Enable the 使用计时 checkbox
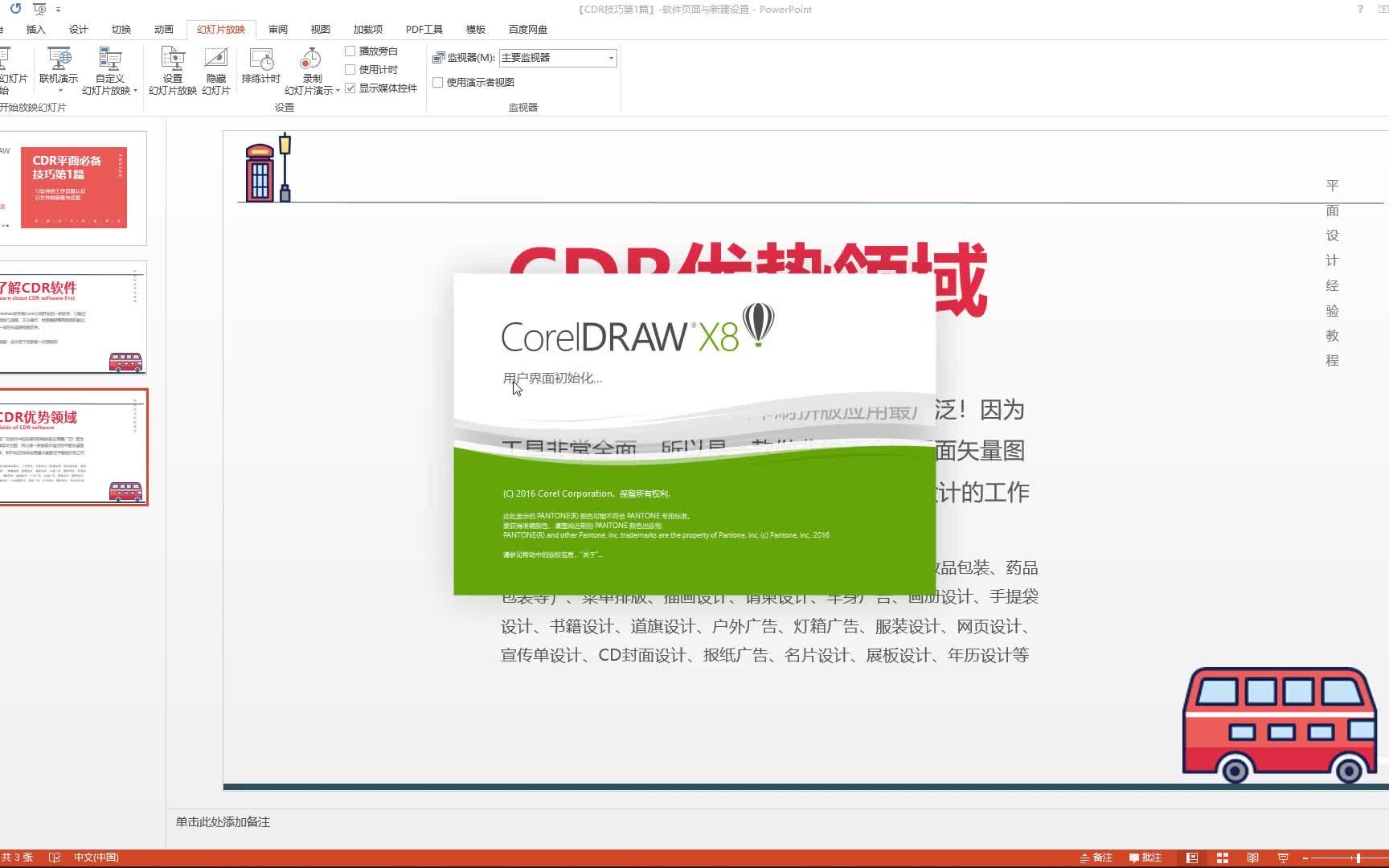 (350, 69)
